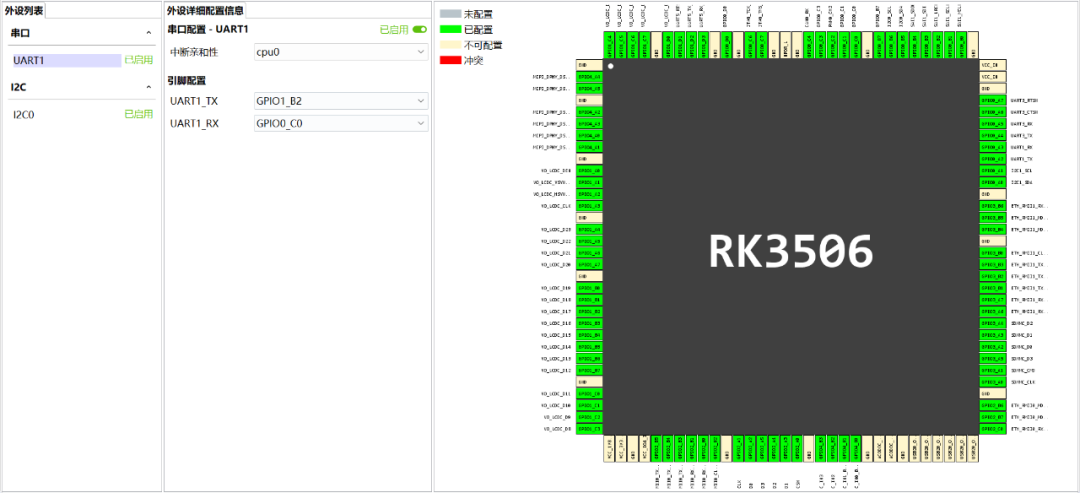The image size is (1080, 493).
Task: Select the pin labeled VO_LCDC_D8
Action: pos(589,428)
